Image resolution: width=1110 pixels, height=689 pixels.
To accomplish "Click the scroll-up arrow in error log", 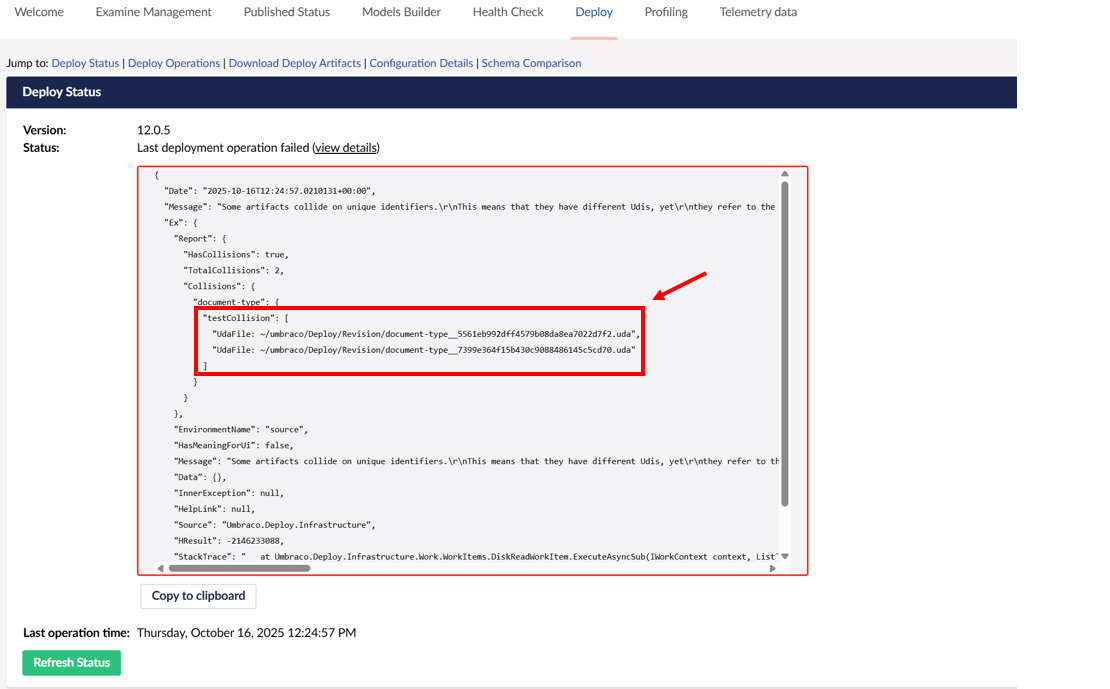I will point(785,174).
